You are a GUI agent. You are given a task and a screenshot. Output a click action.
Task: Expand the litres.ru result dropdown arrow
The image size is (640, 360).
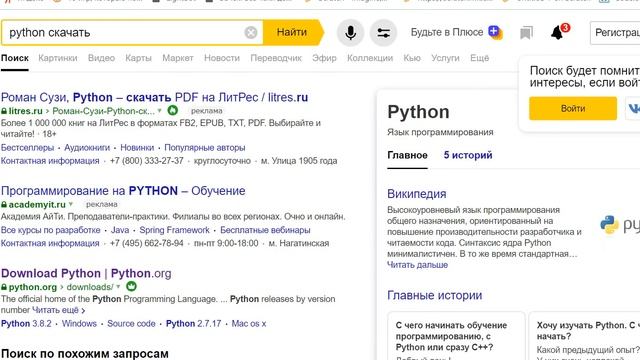tap(160, 111)
